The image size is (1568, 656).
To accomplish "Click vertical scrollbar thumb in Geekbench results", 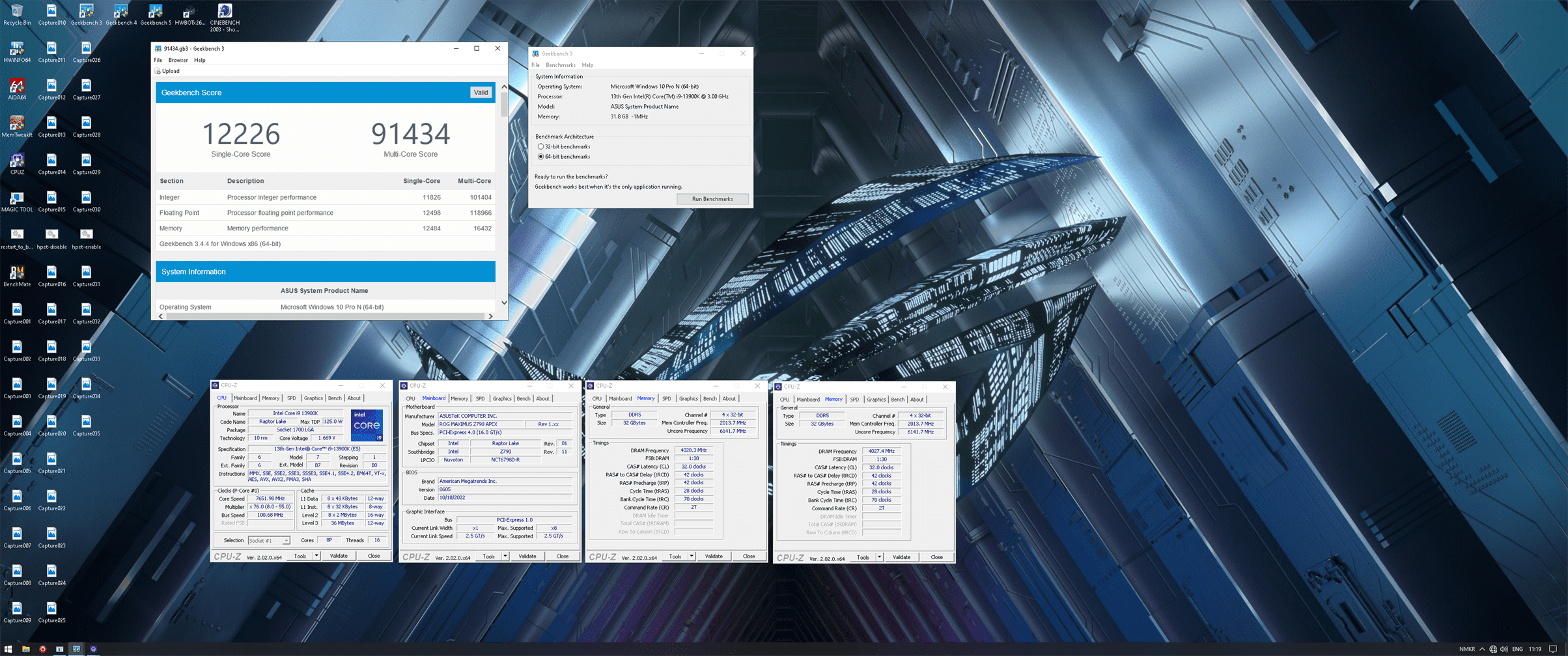I will tap(504, 103).
